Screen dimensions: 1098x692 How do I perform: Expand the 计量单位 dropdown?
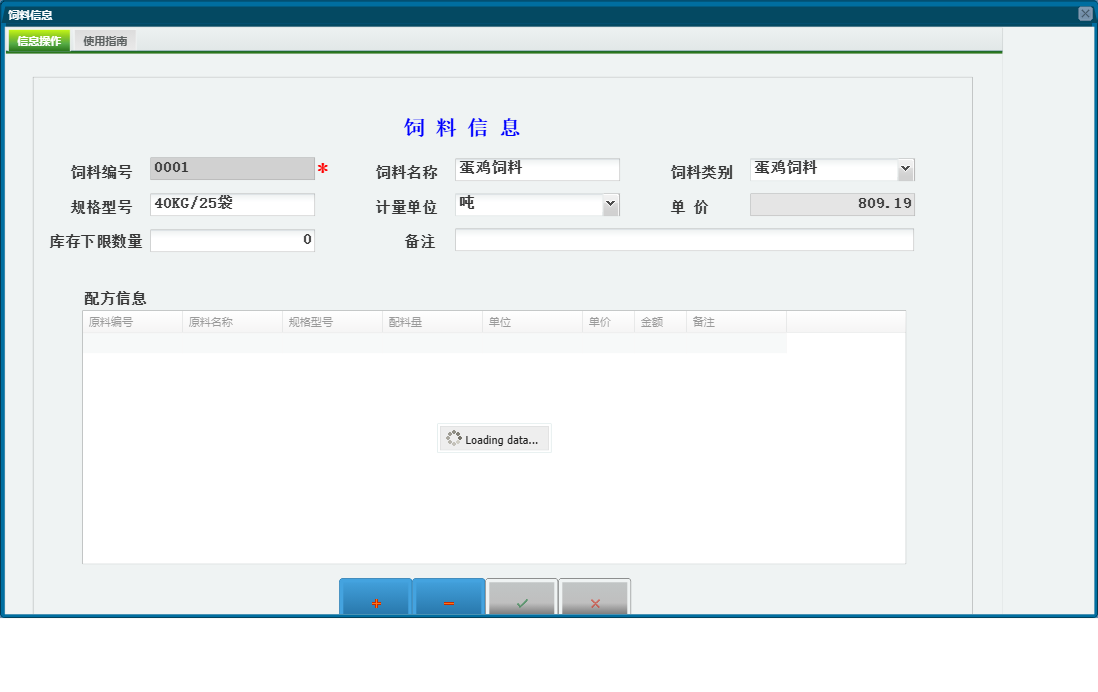[x=610, y=204]
